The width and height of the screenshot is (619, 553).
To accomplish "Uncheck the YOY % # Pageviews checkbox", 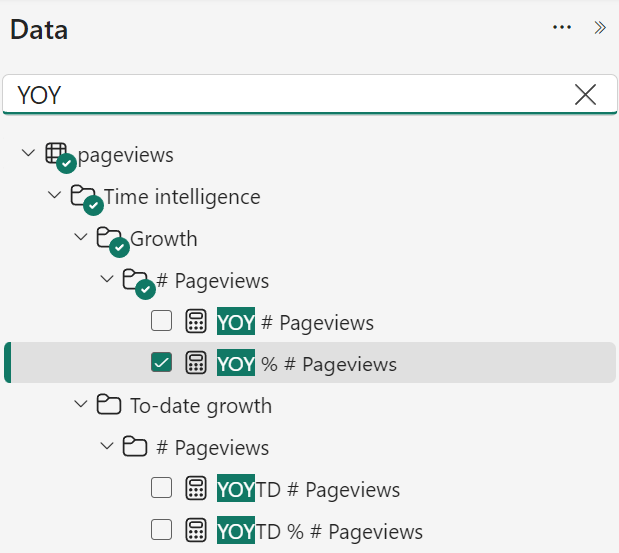I will (161, 362).
